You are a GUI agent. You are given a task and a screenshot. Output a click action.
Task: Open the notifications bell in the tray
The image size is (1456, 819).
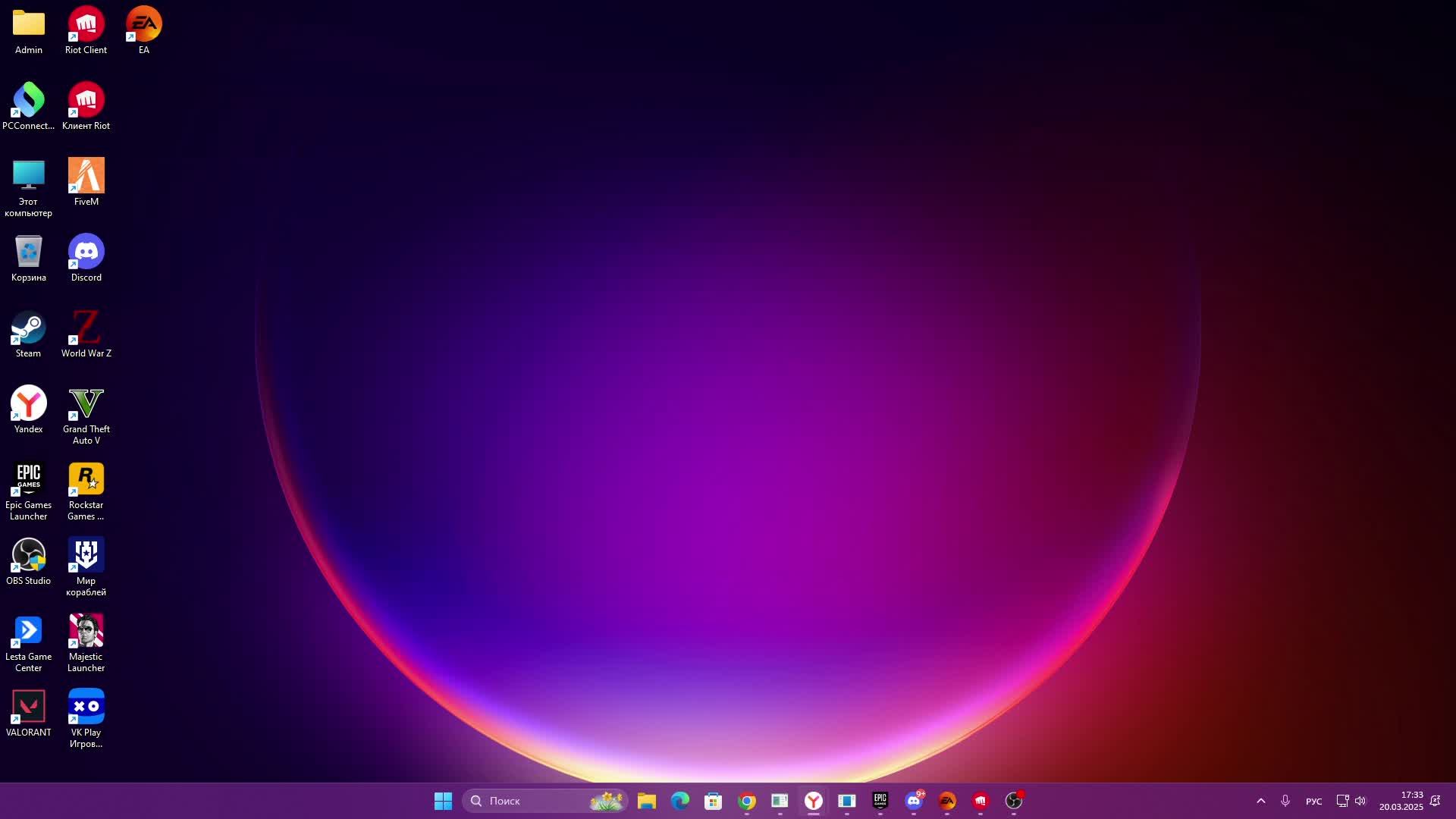(1435, 801)
